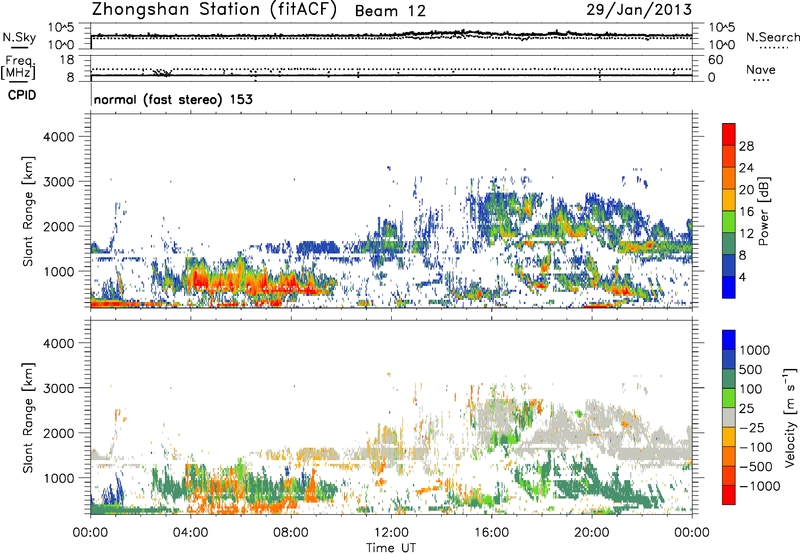Click the "Beam 12" label in the header
Viewport: 800px width, 554px height.
point(390,11)
